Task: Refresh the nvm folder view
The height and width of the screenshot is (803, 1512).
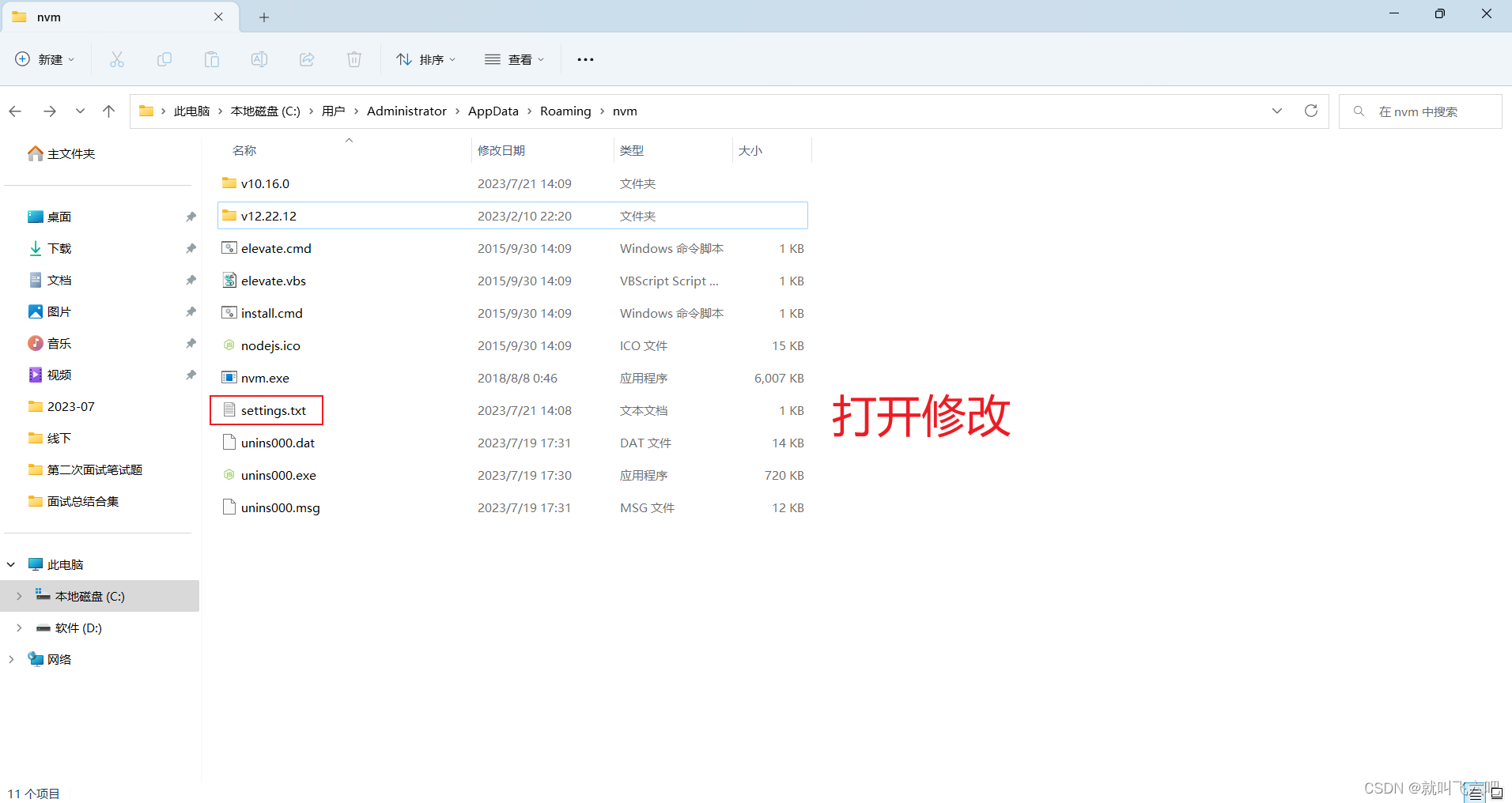Action: pyautogui.click(x=1311, y=111)
